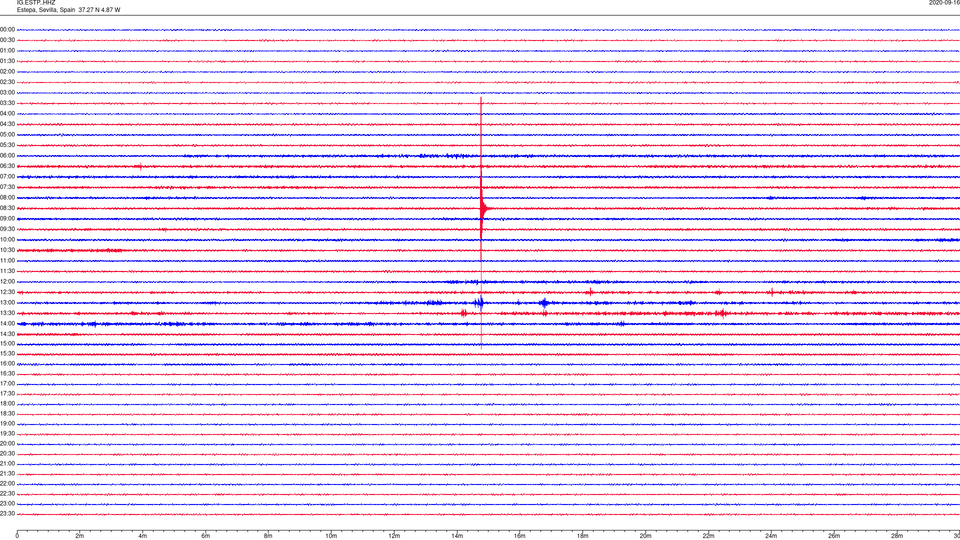Viewport: 960px width, 540px height.
Task: Select the 19:30 trace time label
Action: (x=7, y=433)
